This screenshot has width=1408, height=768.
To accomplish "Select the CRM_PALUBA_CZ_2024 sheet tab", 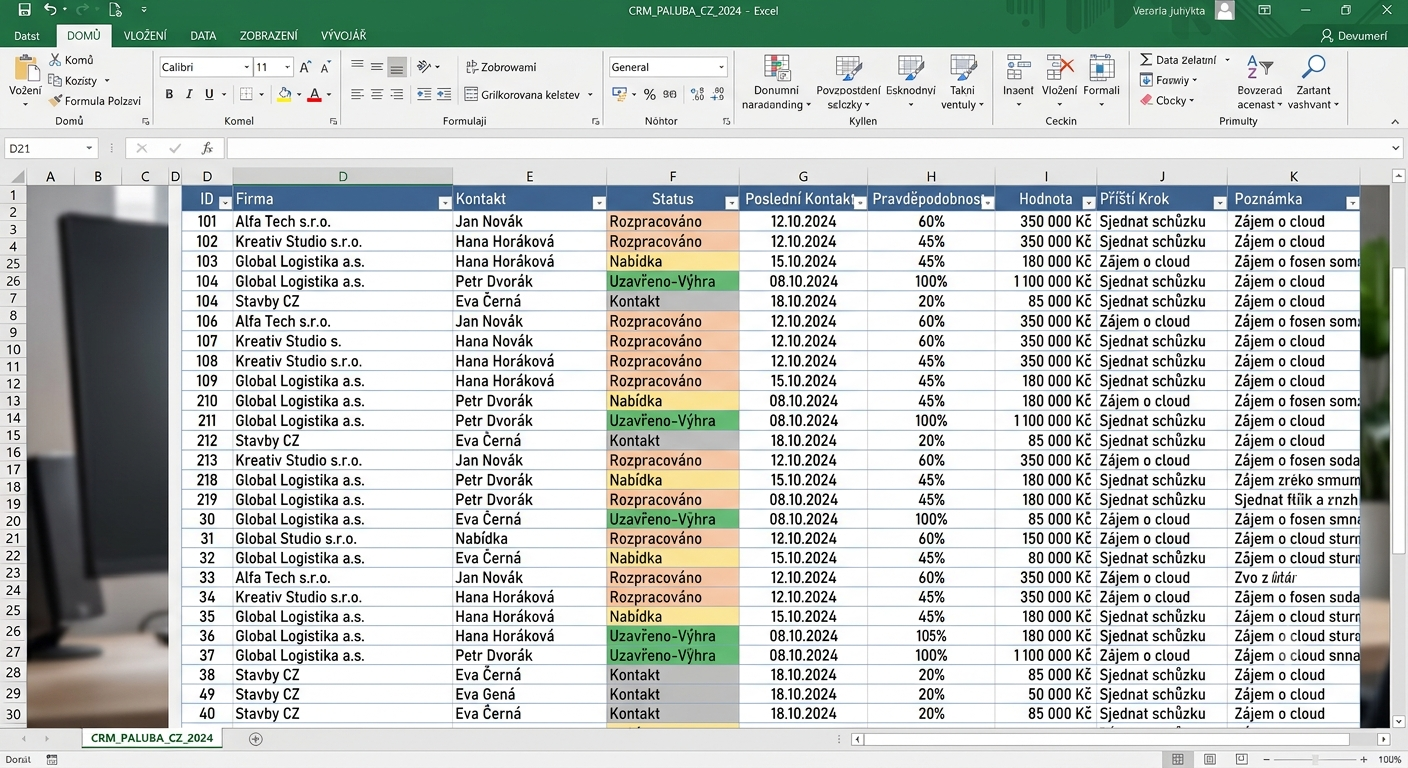I will [152, 738].
